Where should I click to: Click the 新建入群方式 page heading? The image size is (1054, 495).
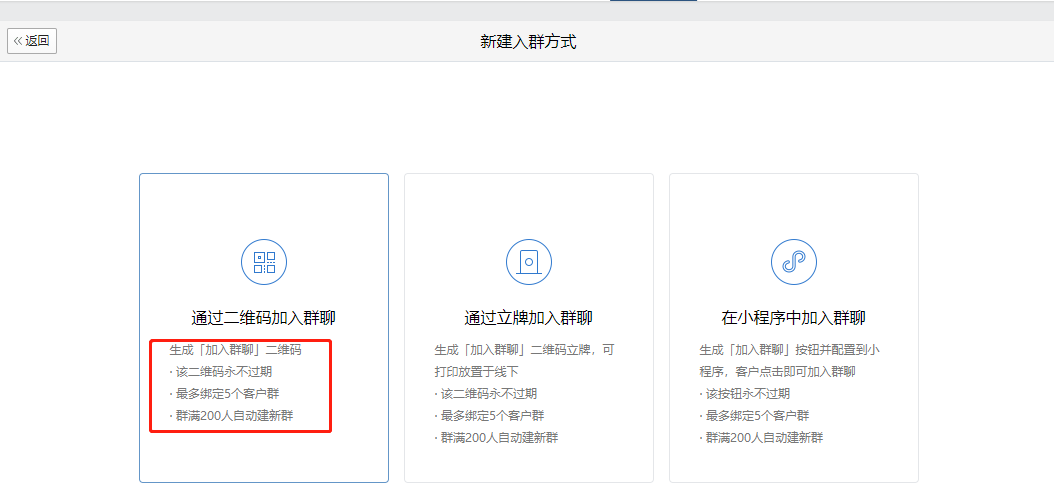point(528,42)
